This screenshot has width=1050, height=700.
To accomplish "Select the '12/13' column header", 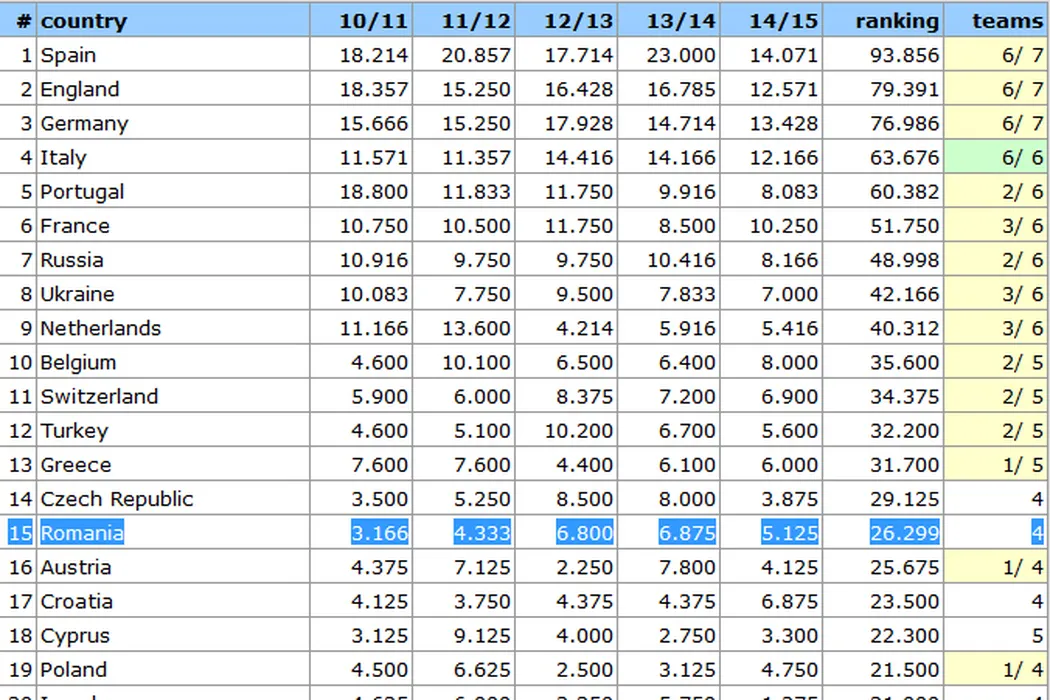I will [x=578, y=21].
